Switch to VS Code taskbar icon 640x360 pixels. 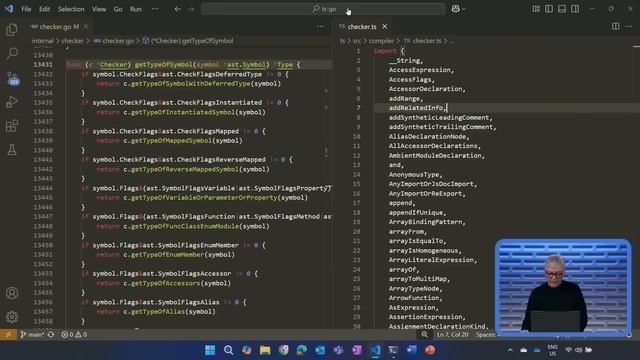click(375, 350)
